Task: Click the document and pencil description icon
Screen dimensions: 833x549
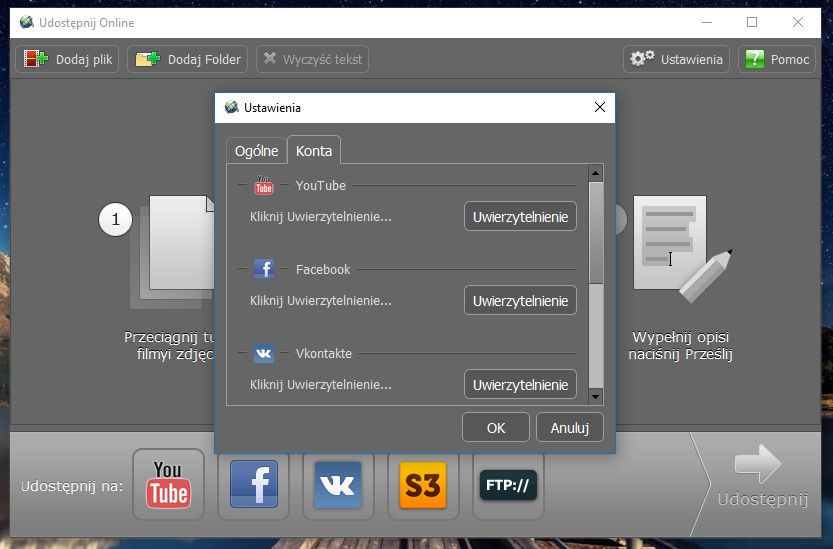Action: click(682, 249)
